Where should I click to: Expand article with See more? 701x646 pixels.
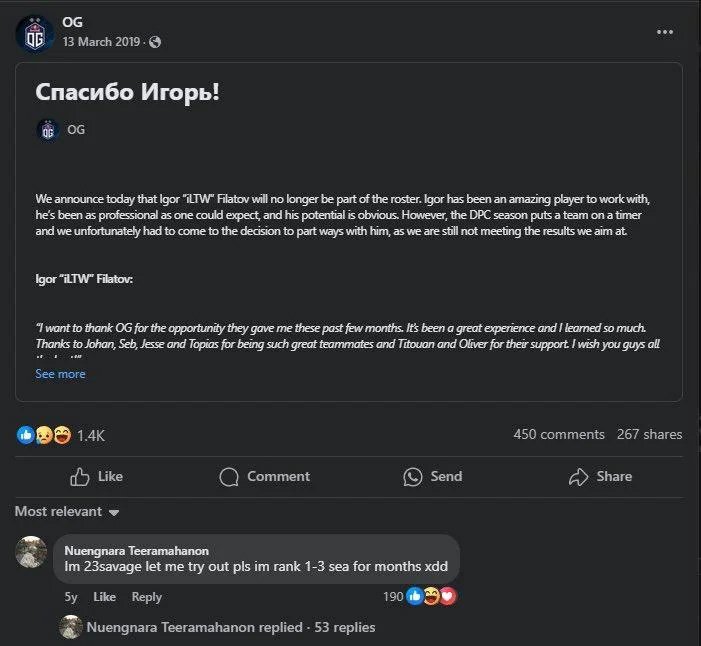60,374
